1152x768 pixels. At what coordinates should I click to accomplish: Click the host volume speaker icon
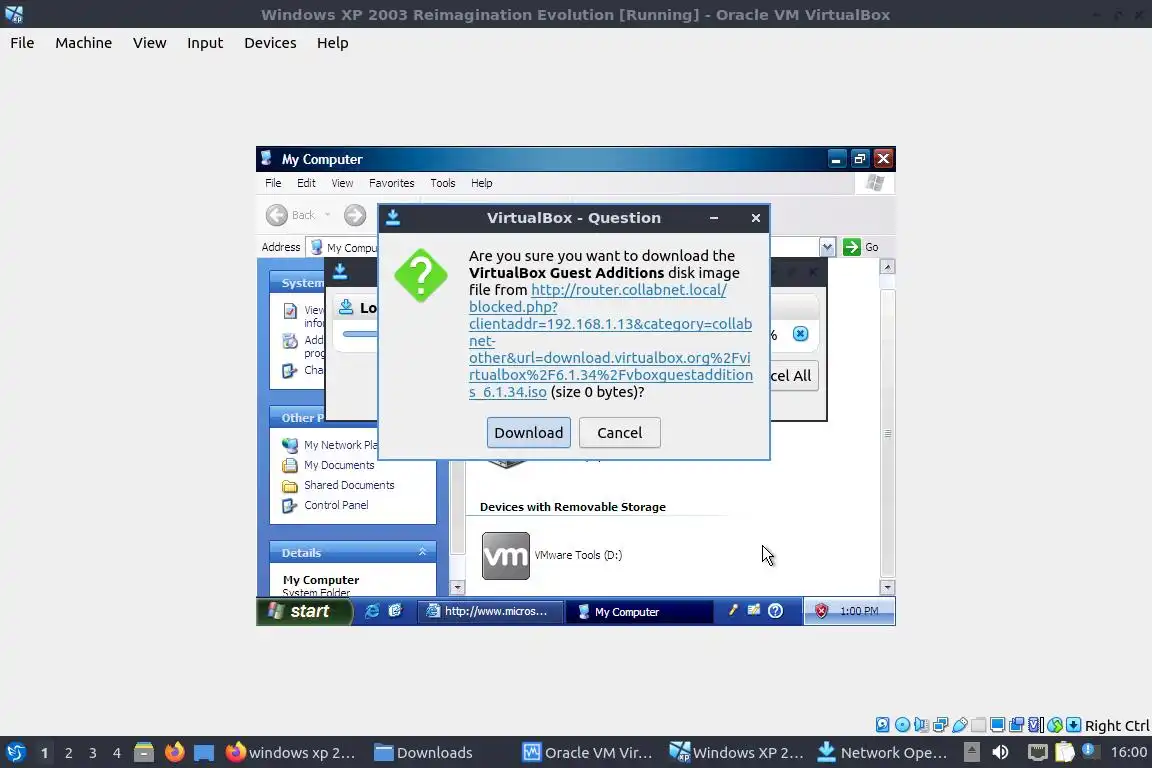tap(1000, 752)
